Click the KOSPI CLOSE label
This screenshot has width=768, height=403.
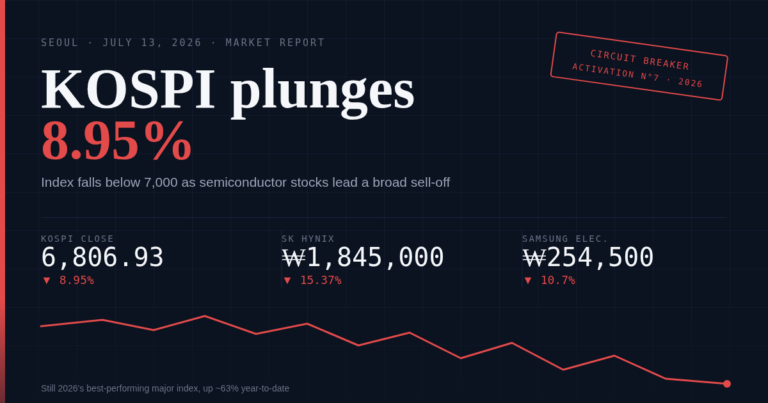[x=77, y=238]
